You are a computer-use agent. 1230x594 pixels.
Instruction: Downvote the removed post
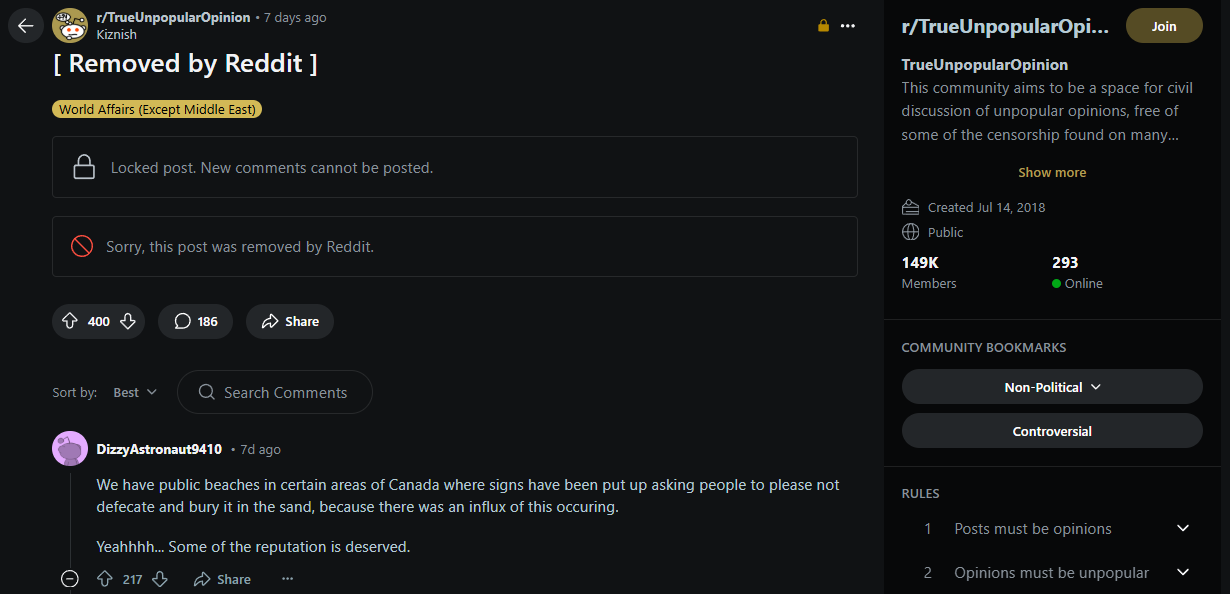click(x=128, y=321)
